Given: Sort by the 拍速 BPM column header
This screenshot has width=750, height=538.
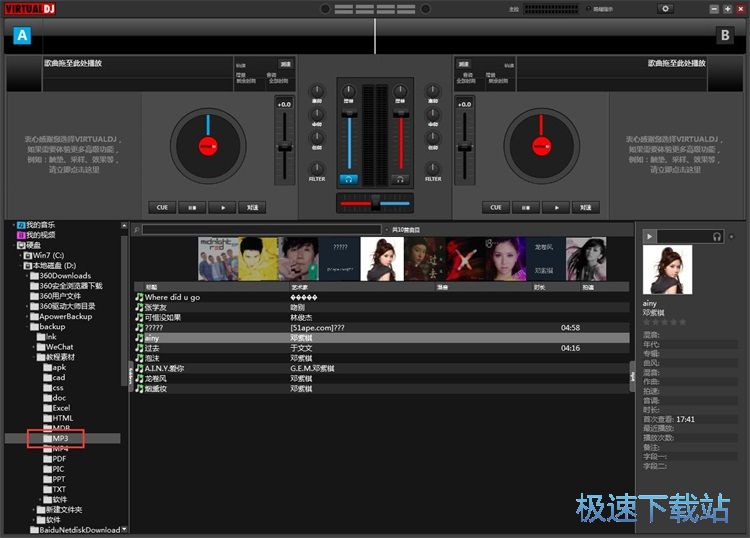Looking at the screenshot, I should pos(605,287).
